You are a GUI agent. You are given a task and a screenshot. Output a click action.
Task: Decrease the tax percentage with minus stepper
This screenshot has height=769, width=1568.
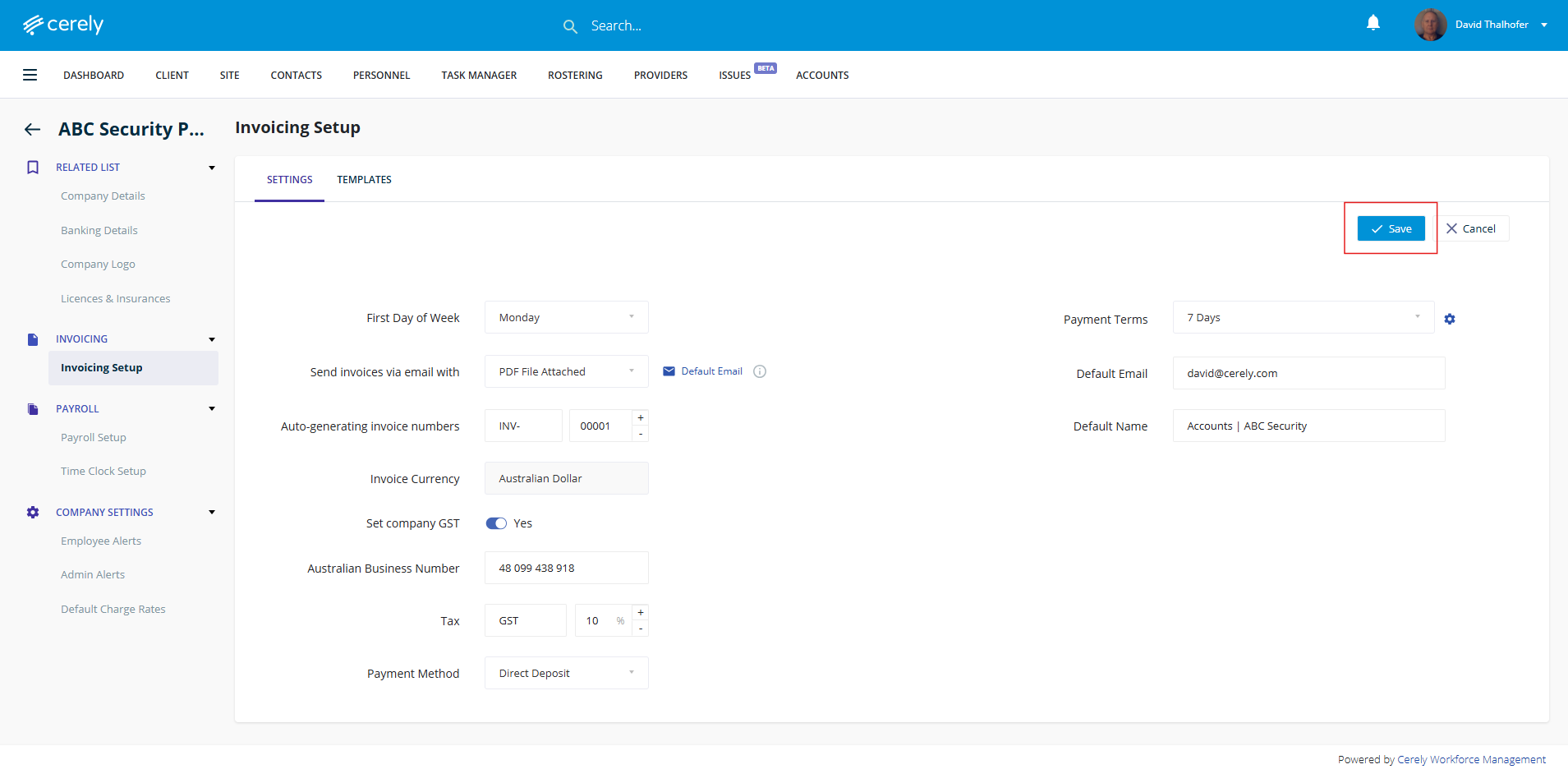(641, 629)
